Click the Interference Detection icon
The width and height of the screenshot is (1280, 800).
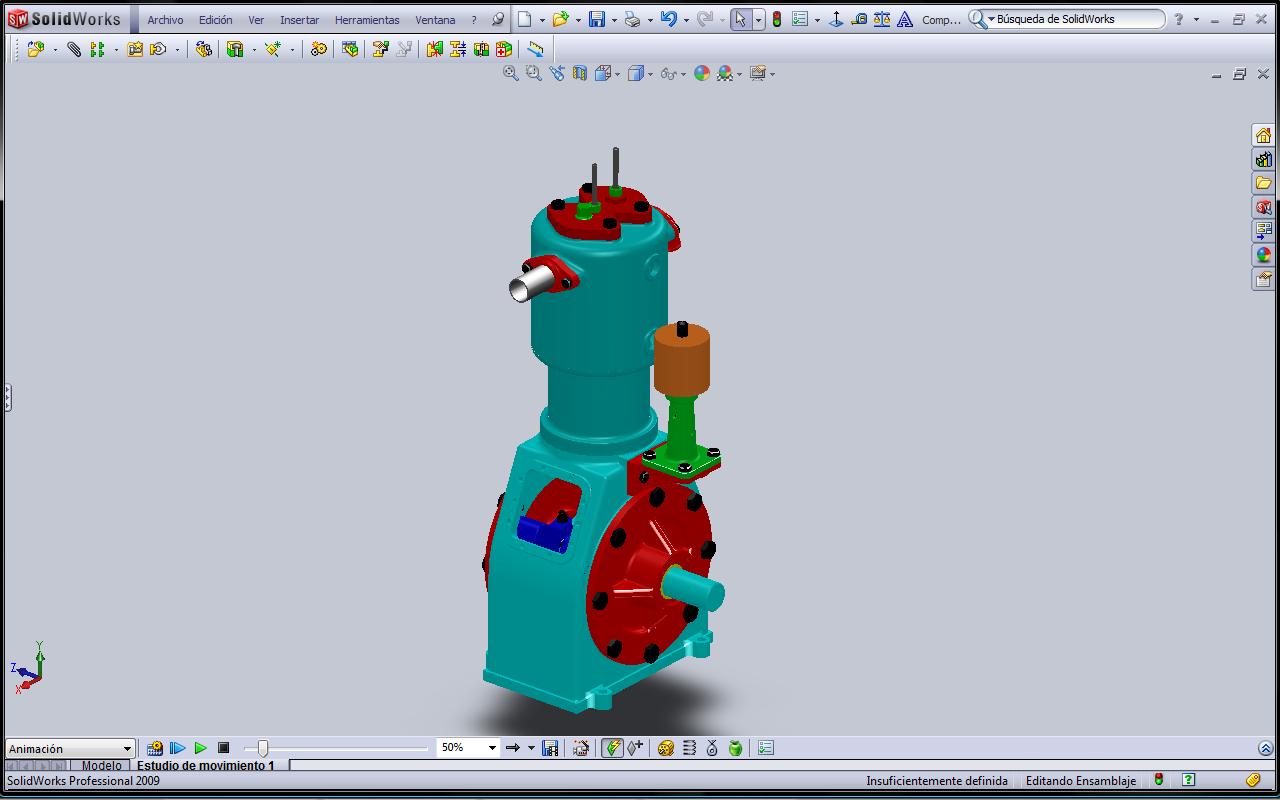[434, 49]
